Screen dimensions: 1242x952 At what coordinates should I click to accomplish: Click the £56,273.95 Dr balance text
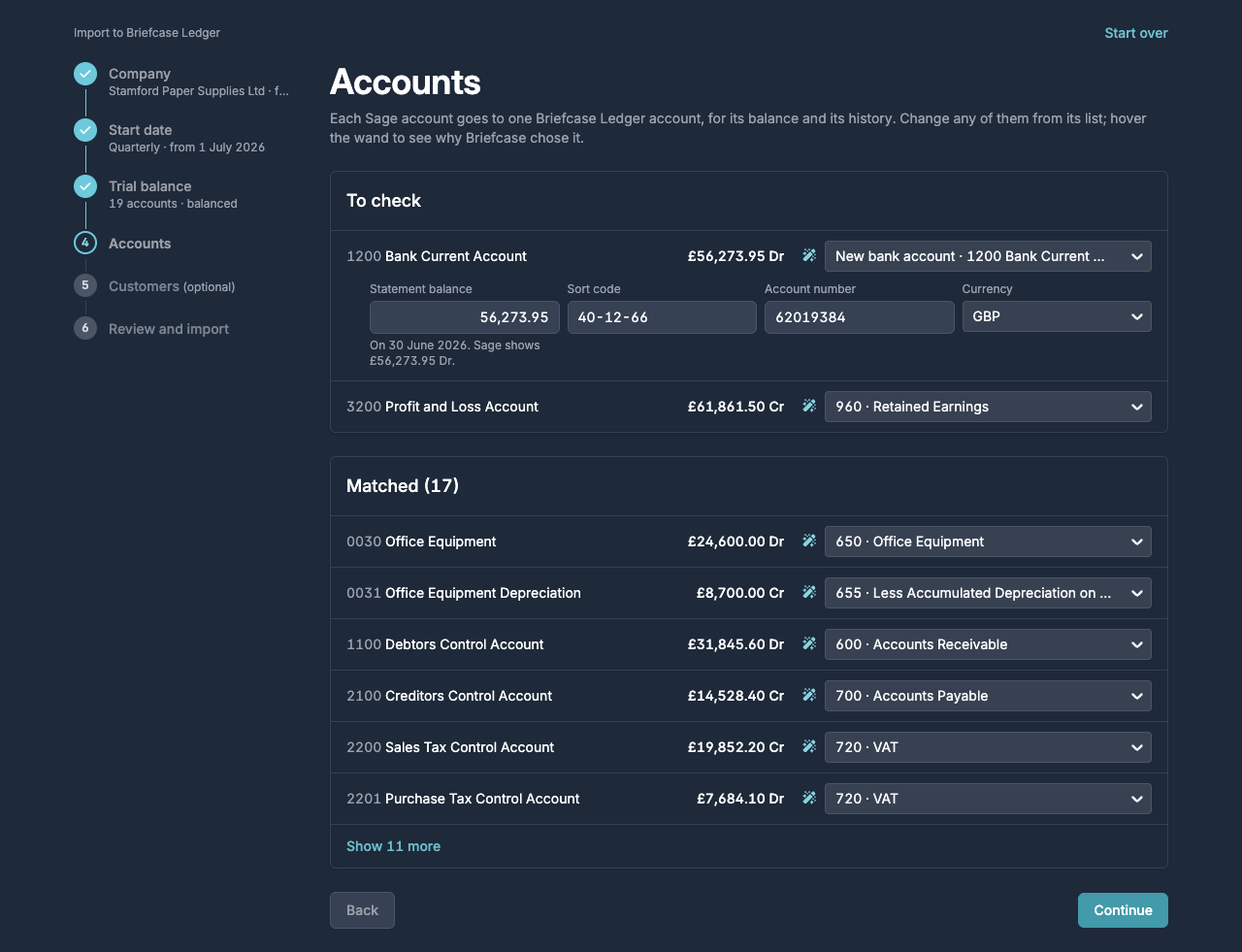click(735, 256)
